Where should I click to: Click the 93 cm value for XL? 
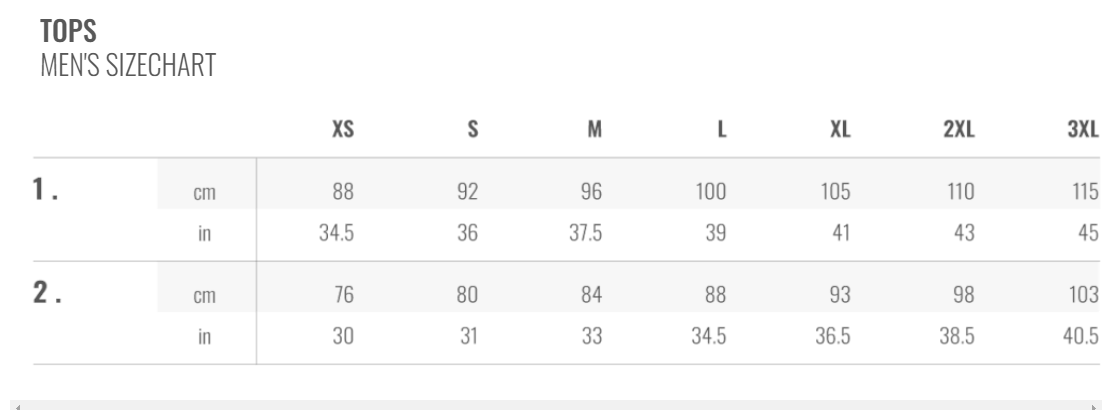(x=840, y=295)
